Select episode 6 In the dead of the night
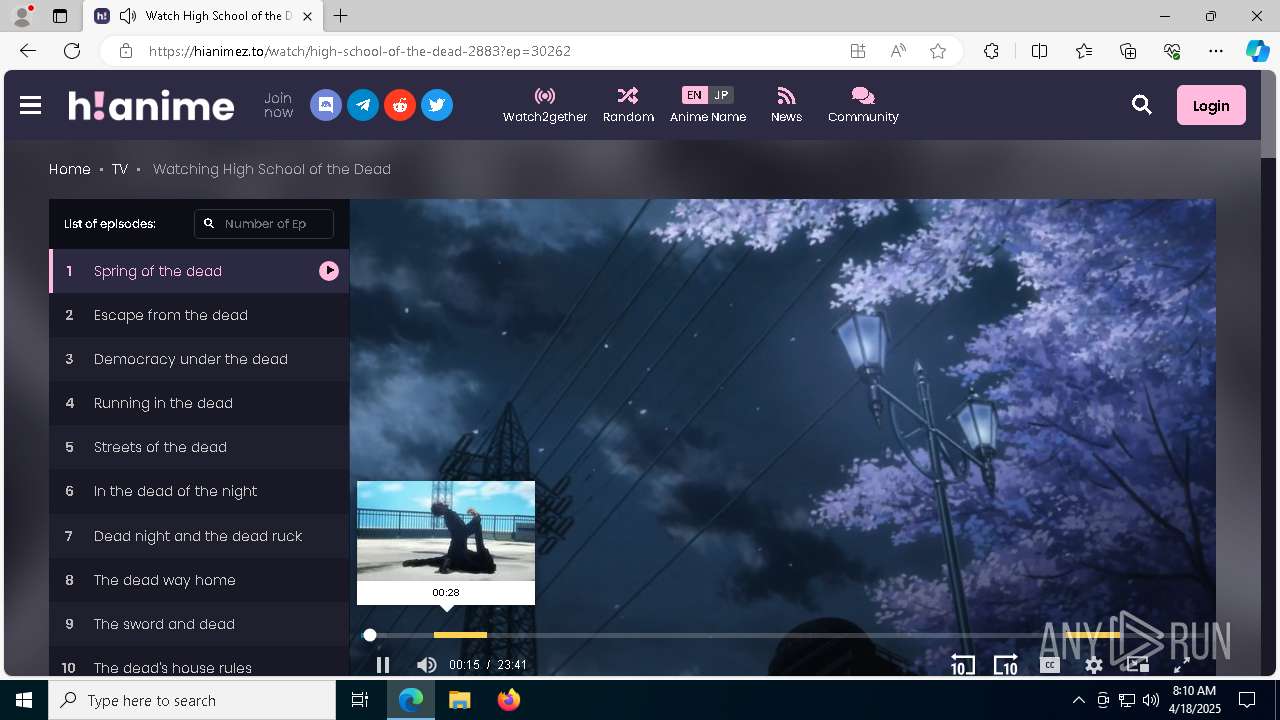 (199, 491)
